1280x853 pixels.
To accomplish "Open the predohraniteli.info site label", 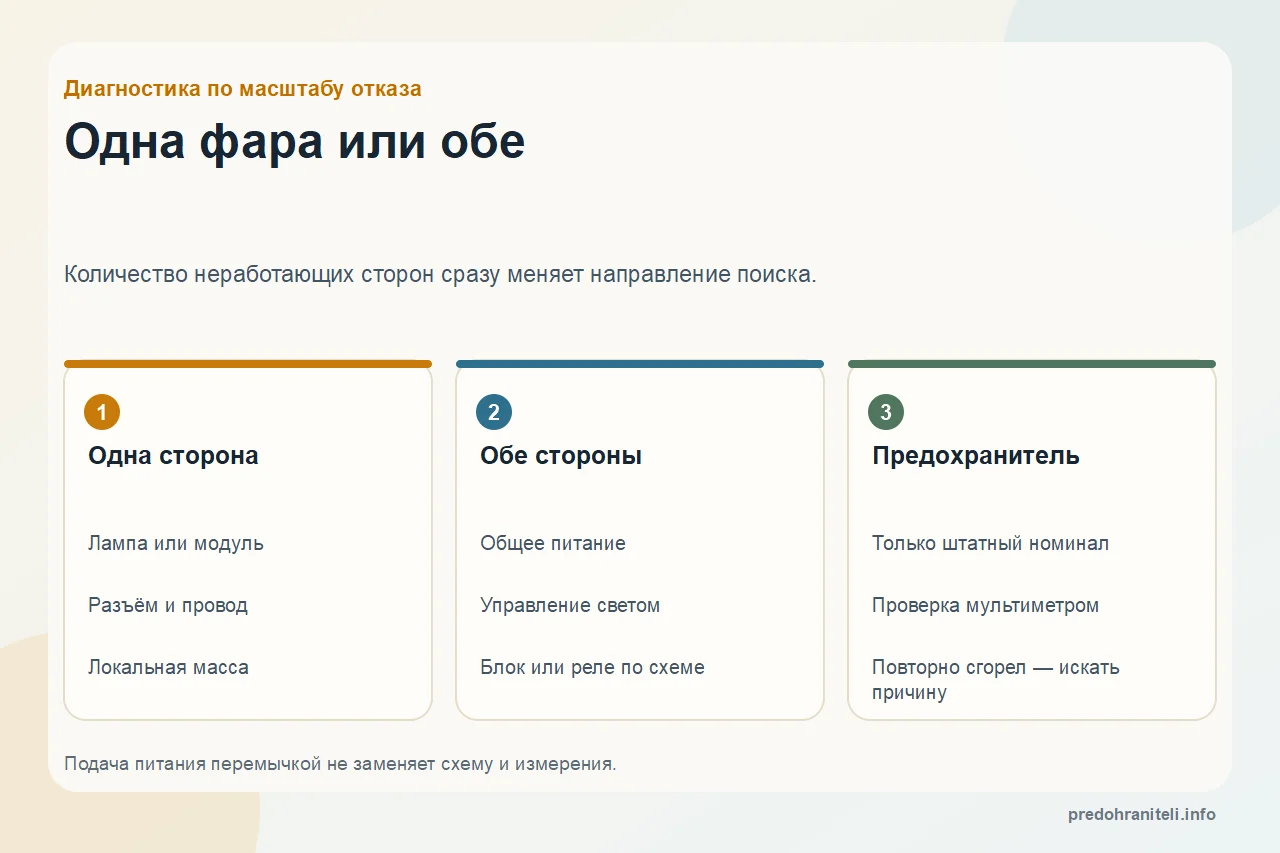I will [x=1142, y=815].
